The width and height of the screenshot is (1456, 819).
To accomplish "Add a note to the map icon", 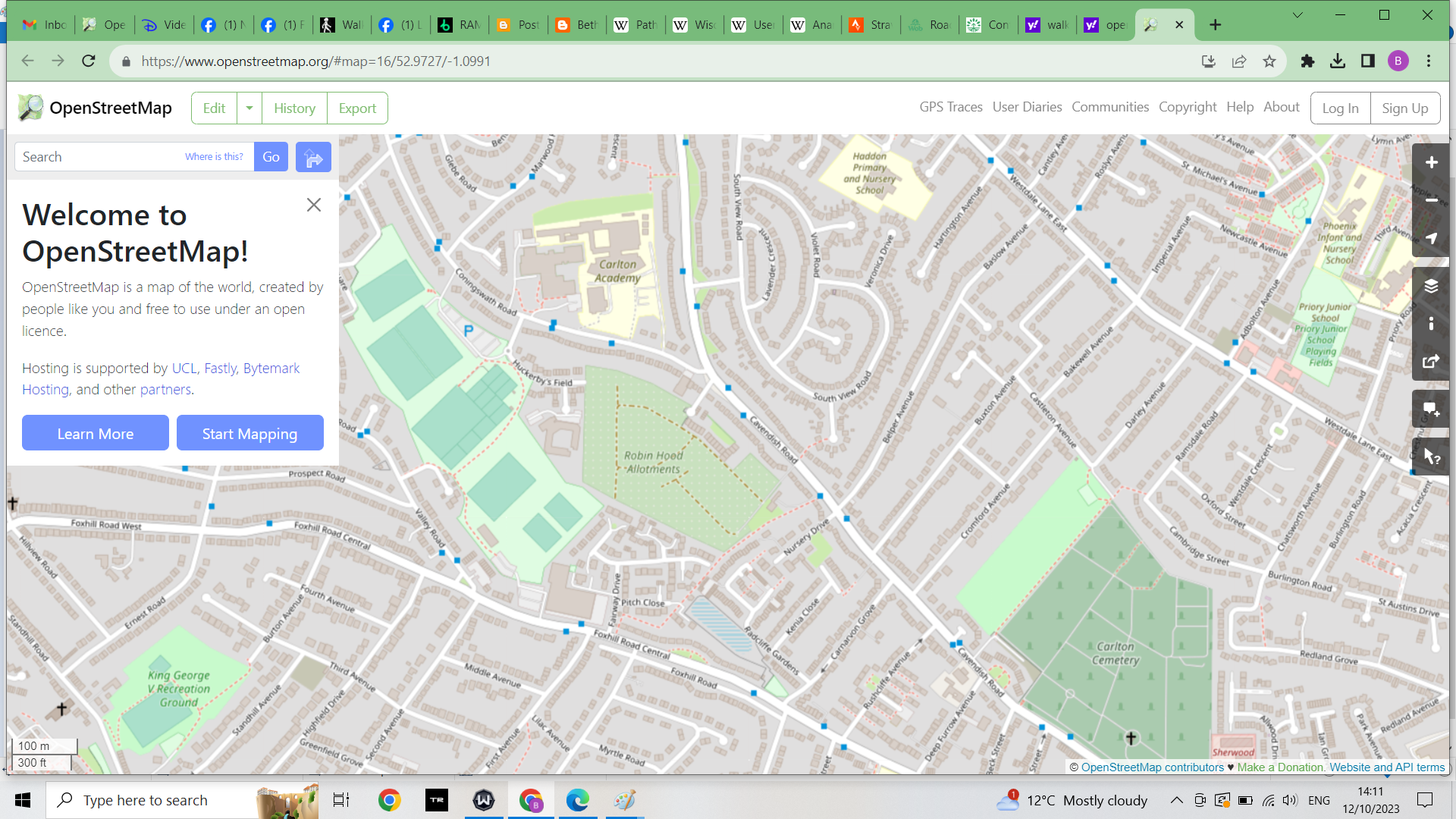I will click(x=1431, y=409).
